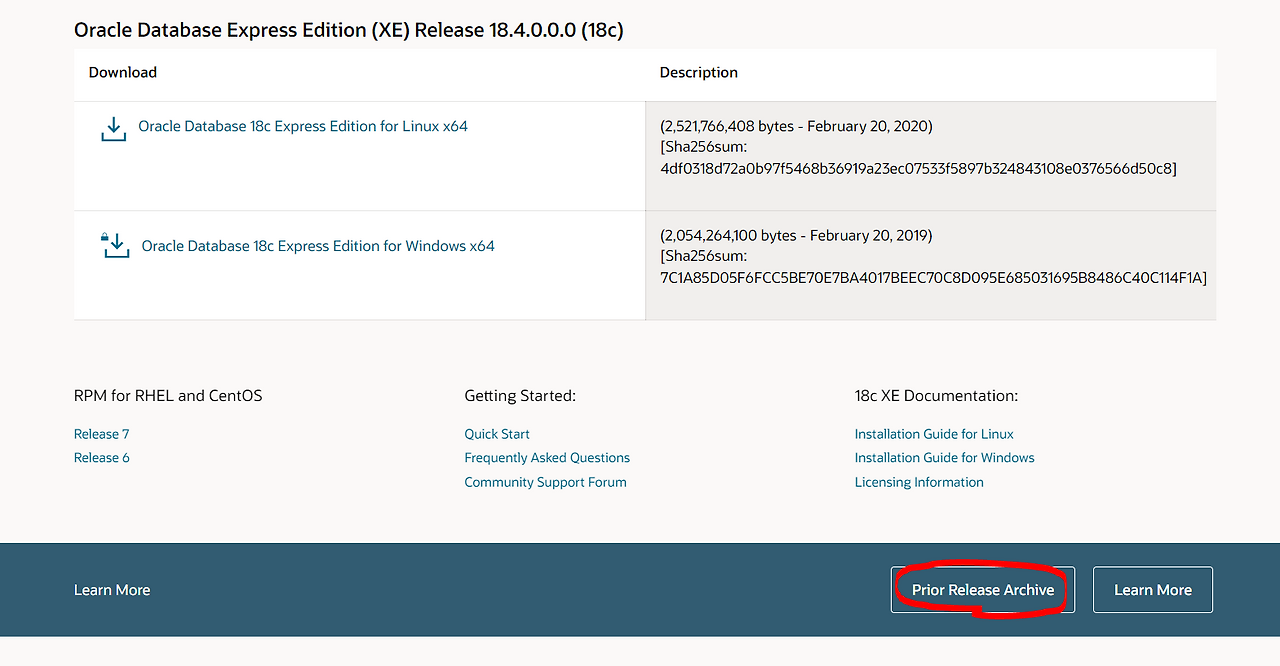Select the text 2,054,264,100 bytes - February 20, 2019
The height and width of the screenshot is (666, 1280).
coord(796,236)
